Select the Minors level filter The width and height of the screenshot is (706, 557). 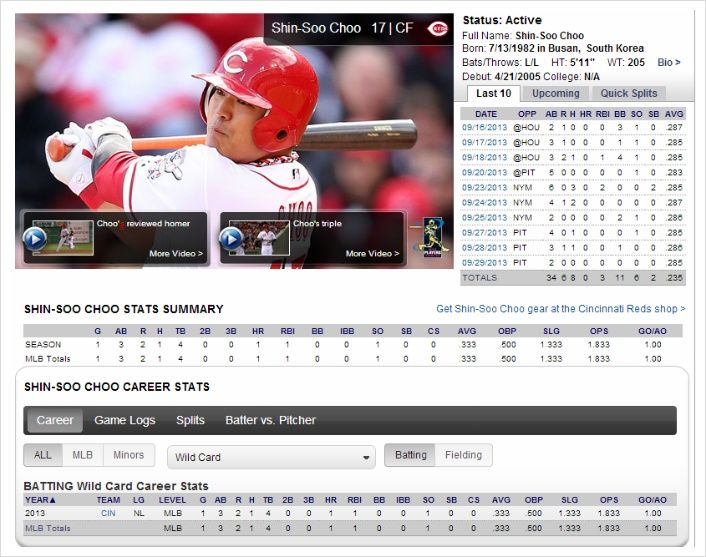(129, 455)
